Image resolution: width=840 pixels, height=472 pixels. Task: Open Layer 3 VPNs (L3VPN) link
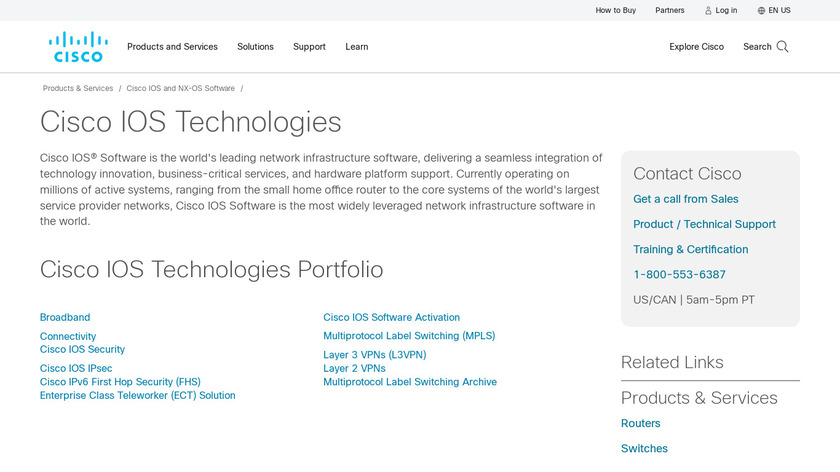(x=375, y=355)
